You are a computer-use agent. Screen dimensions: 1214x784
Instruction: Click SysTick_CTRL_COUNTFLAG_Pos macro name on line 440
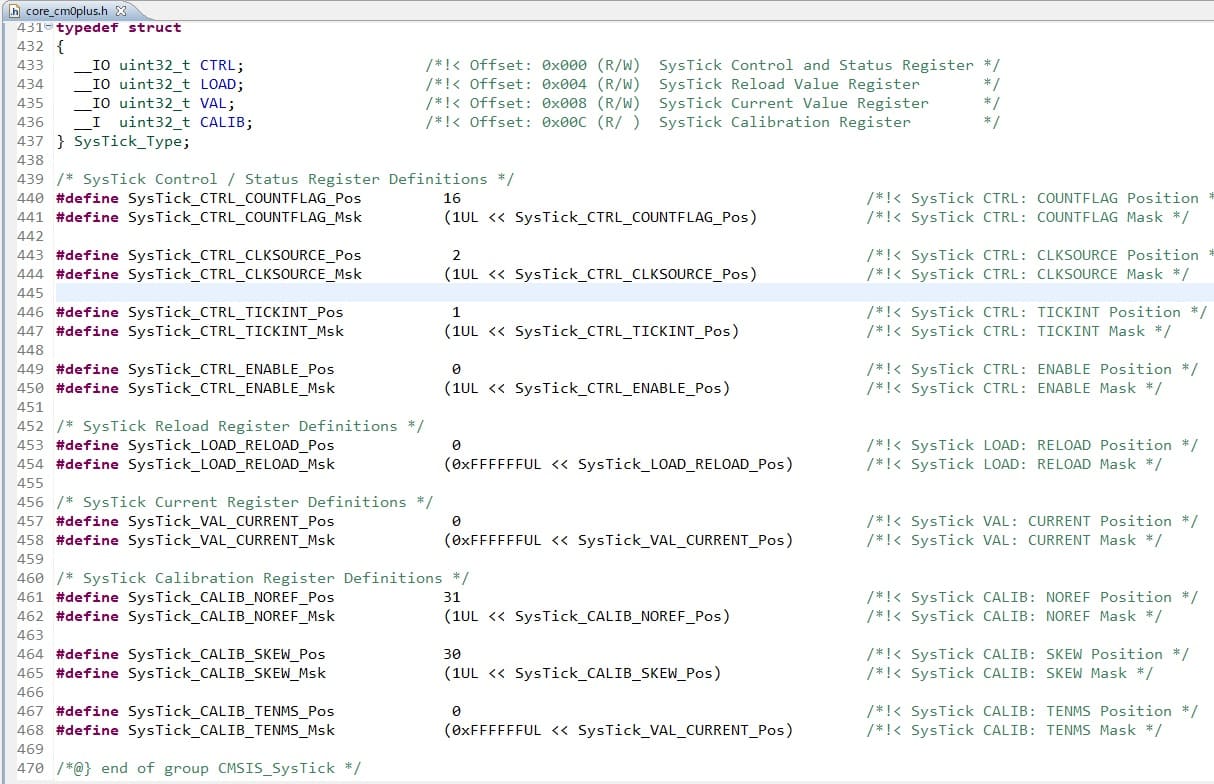[244, 198]
